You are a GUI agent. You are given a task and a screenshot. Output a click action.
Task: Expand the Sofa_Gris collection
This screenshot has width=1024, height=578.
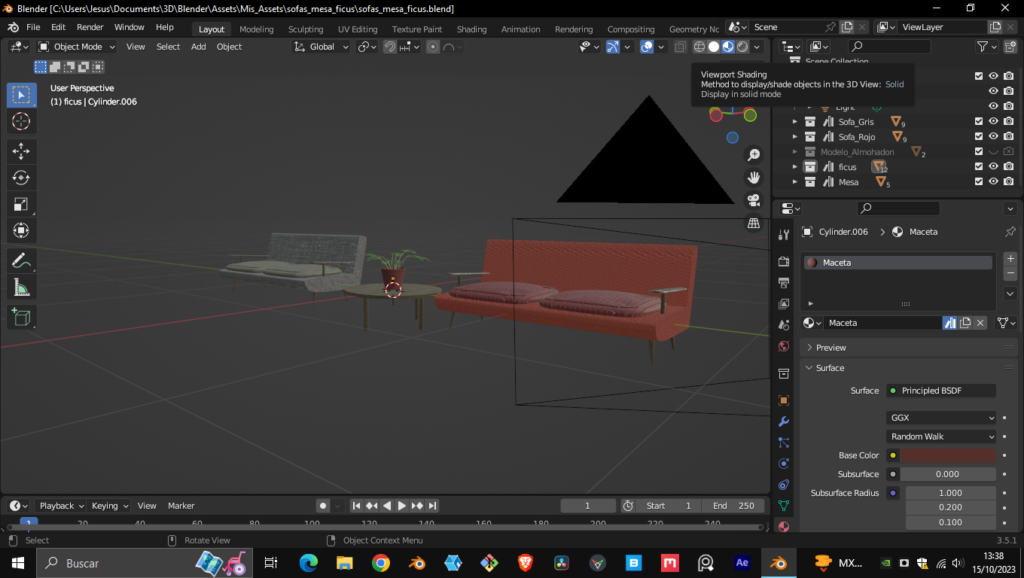[x=795, y=121]
